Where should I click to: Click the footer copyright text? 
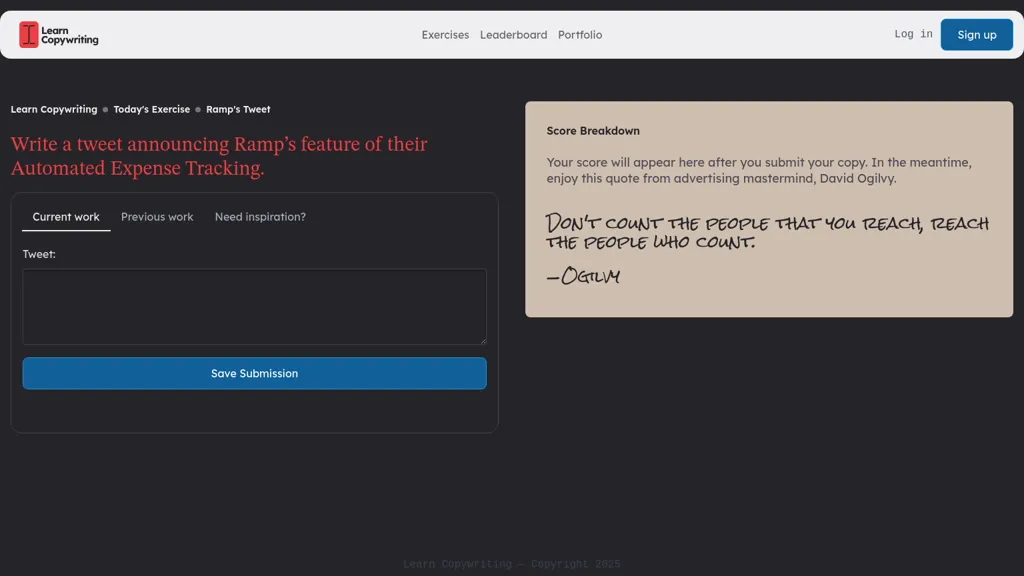click(511, 563)
